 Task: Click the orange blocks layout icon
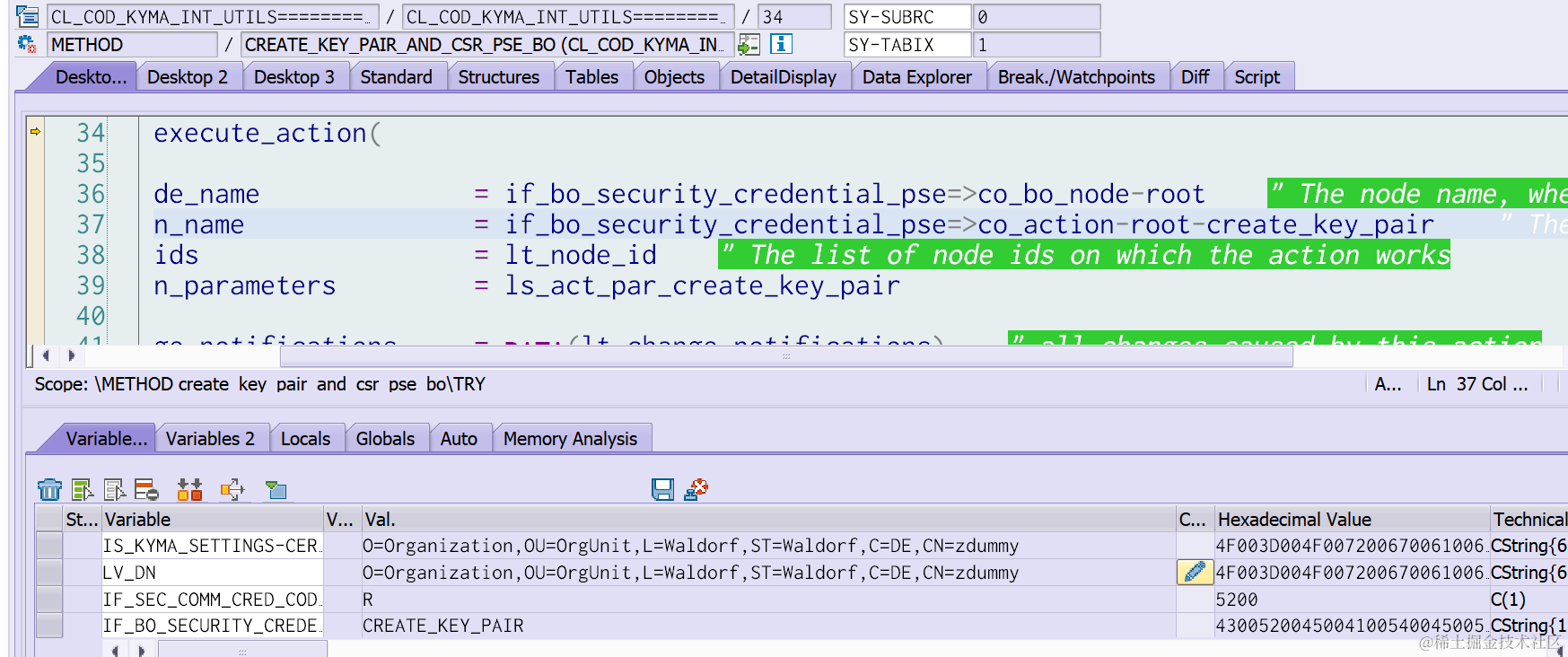pyautogui.click(x=189, y=489)
